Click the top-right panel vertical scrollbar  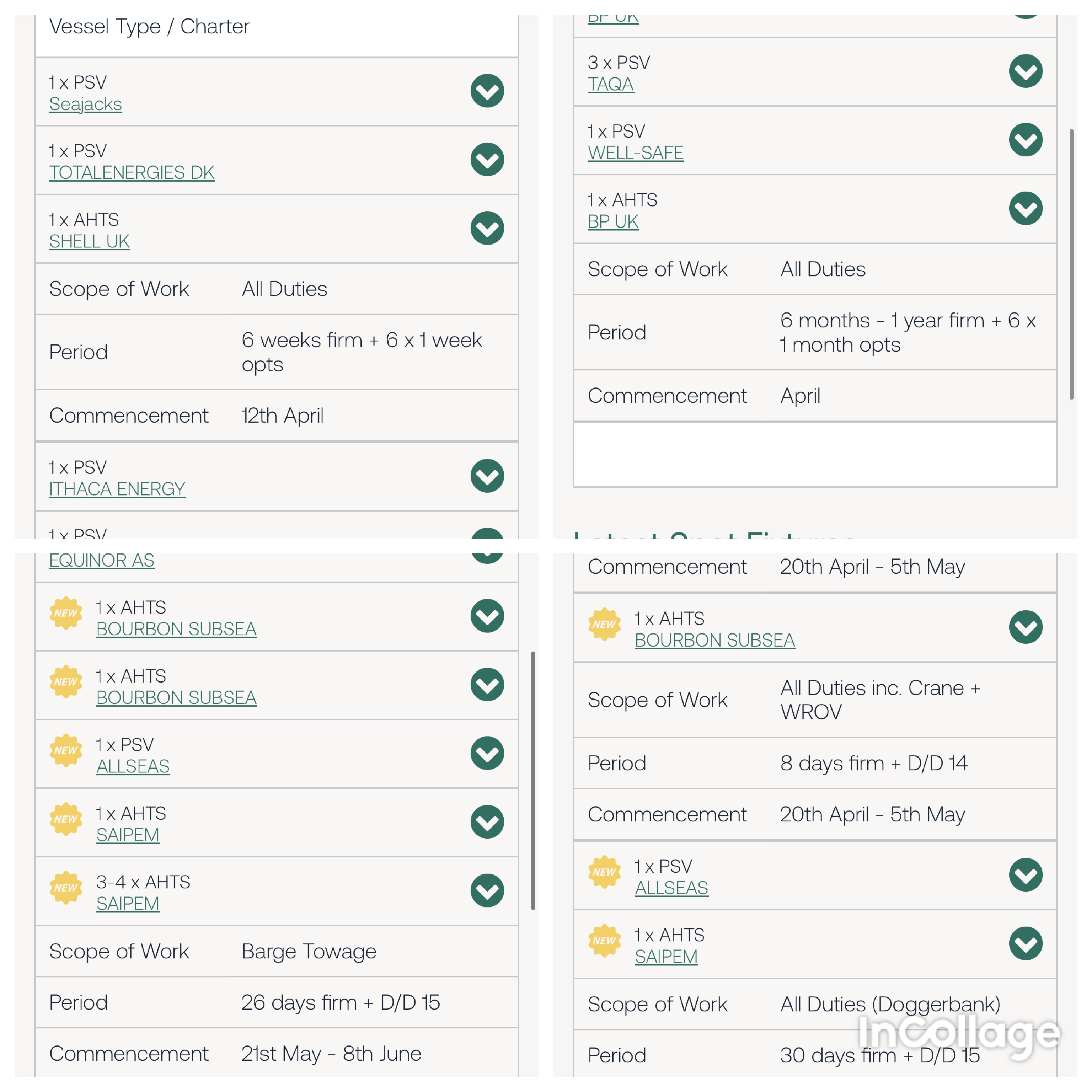(x=1072, y=264)
